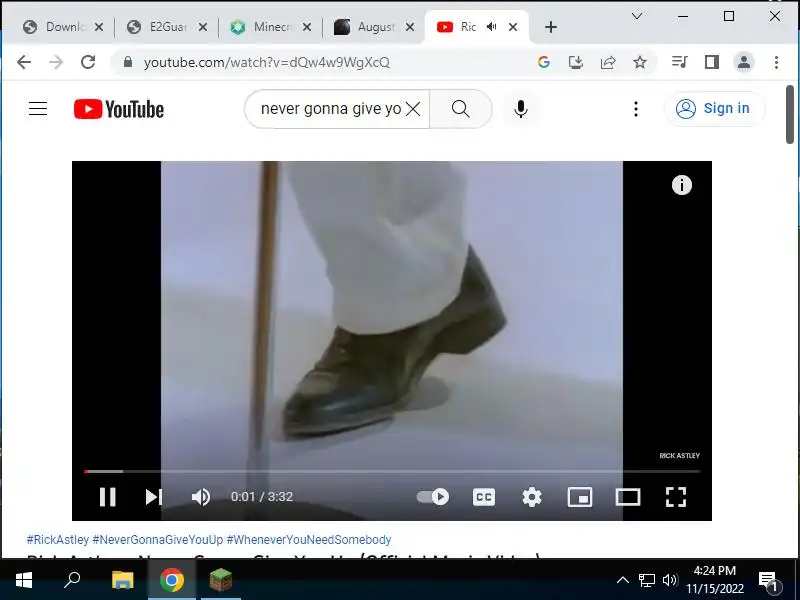Image resolution: width=800 pixels, height=600 pixels.
Task: Click the video progress bar
Action: [392, 471]
